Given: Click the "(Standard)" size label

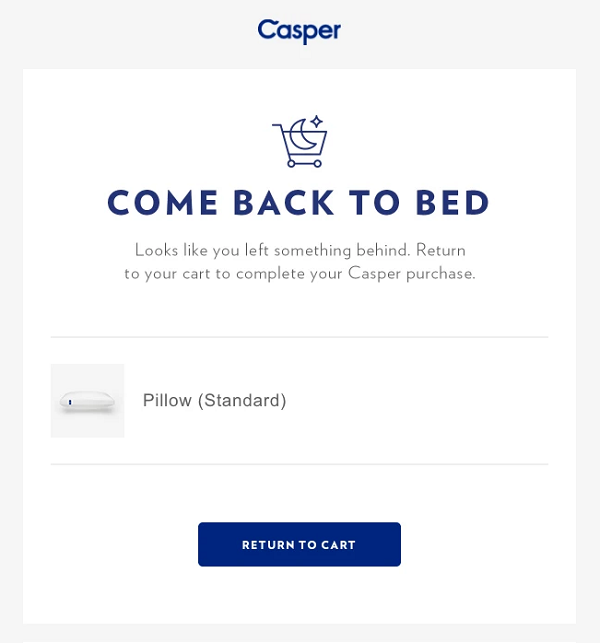Looking at the screenshot, I should pyautogui.click(x=242, y=401).
